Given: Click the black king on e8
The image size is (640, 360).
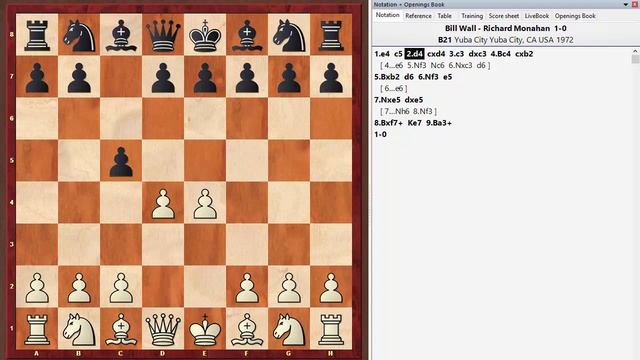Looking at the screenshot, I should (x=205, y=35).
